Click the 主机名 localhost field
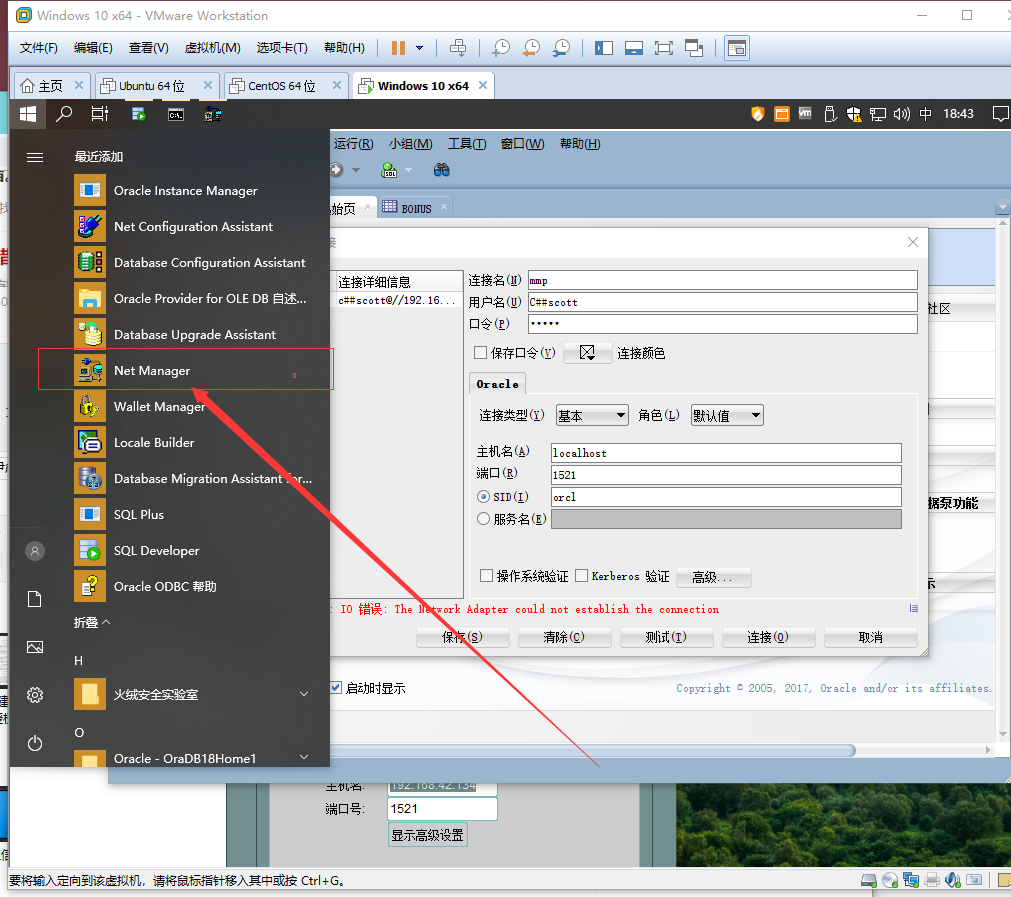The width and height of the screenshot is (1011, 897). click(x=726, y=453)
